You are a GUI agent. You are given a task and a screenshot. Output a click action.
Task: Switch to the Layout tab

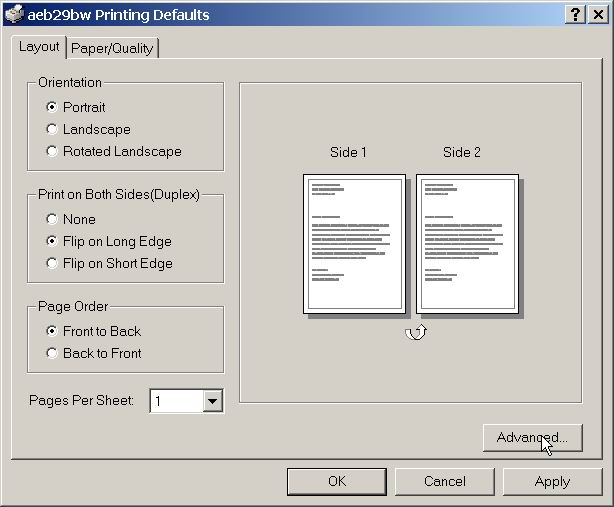click(39, 47)
